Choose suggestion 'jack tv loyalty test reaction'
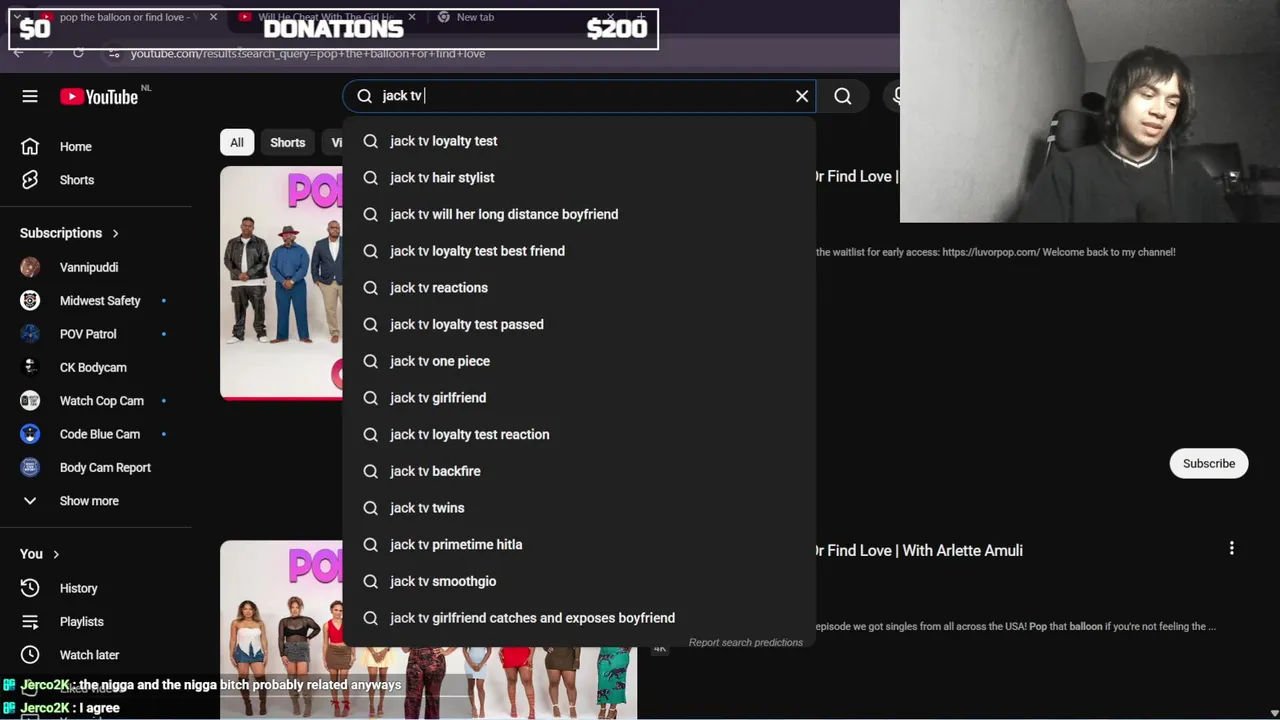 coord(579,434)
